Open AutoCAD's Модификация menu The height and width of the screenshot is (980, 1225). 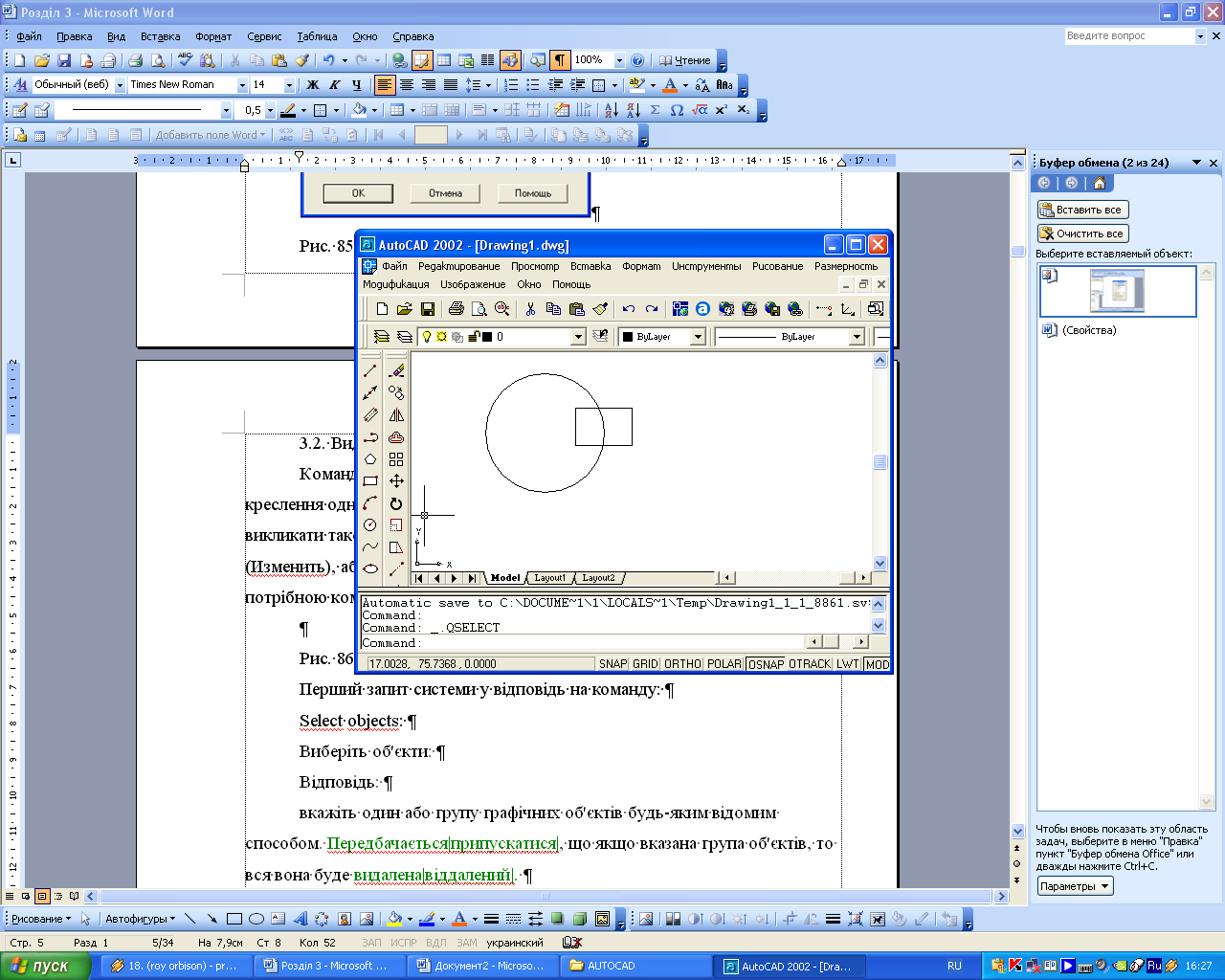click(x=396, y=284)
